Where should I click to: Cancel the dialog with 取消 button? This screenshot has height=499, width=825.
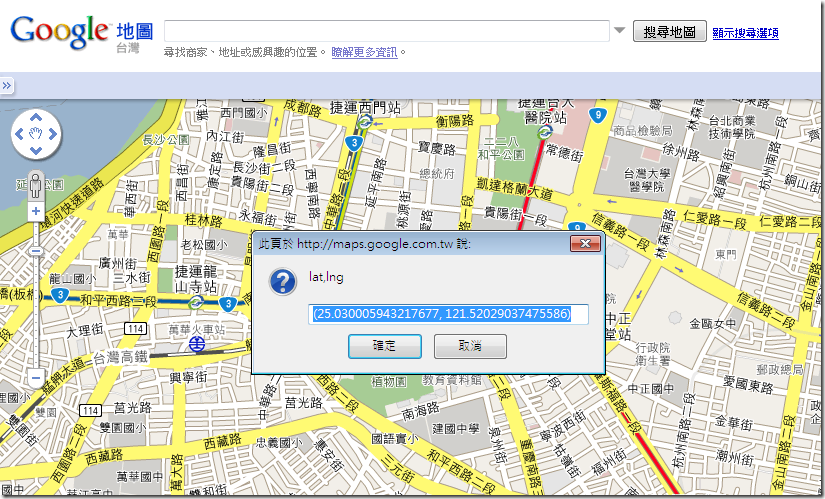pos(470,346)
